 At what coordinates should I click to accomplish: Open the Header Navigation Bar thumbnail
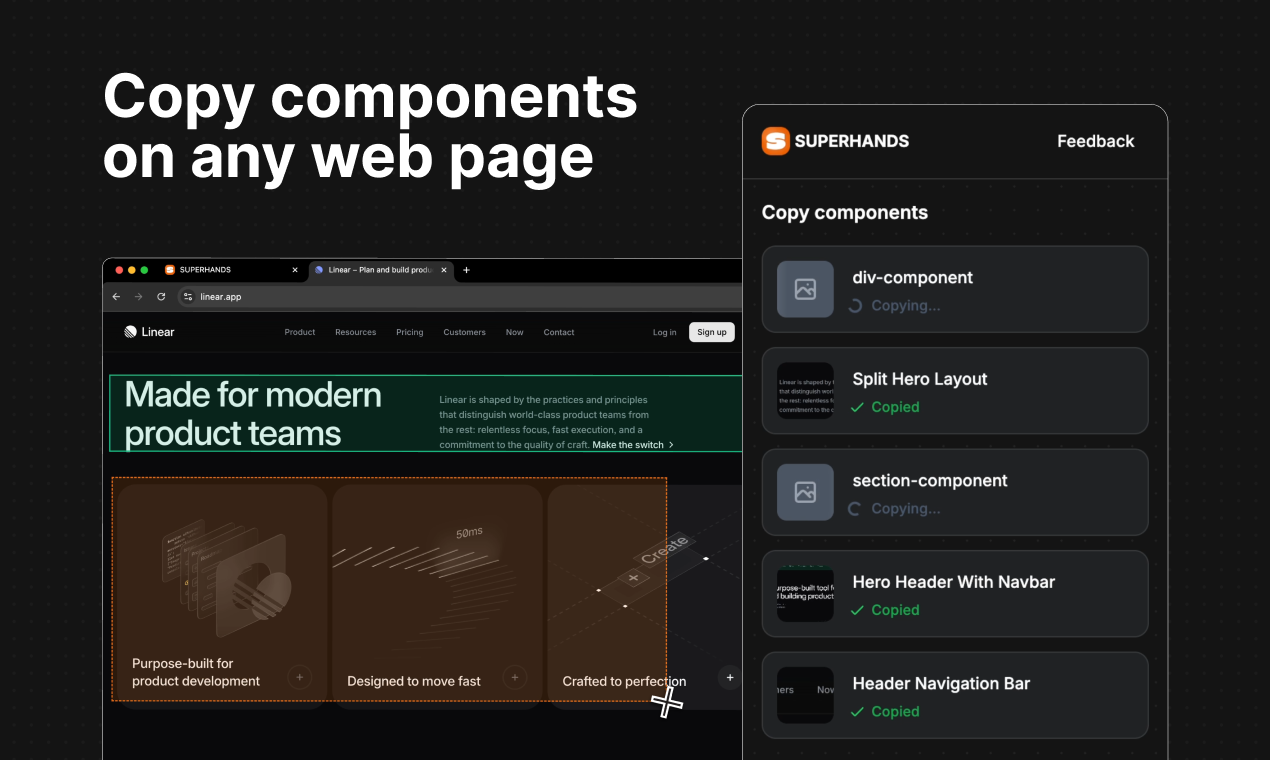[805, 695]
